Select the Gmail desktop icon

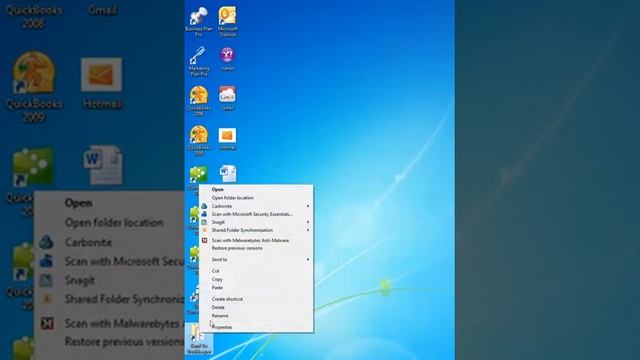coord(227,98)
